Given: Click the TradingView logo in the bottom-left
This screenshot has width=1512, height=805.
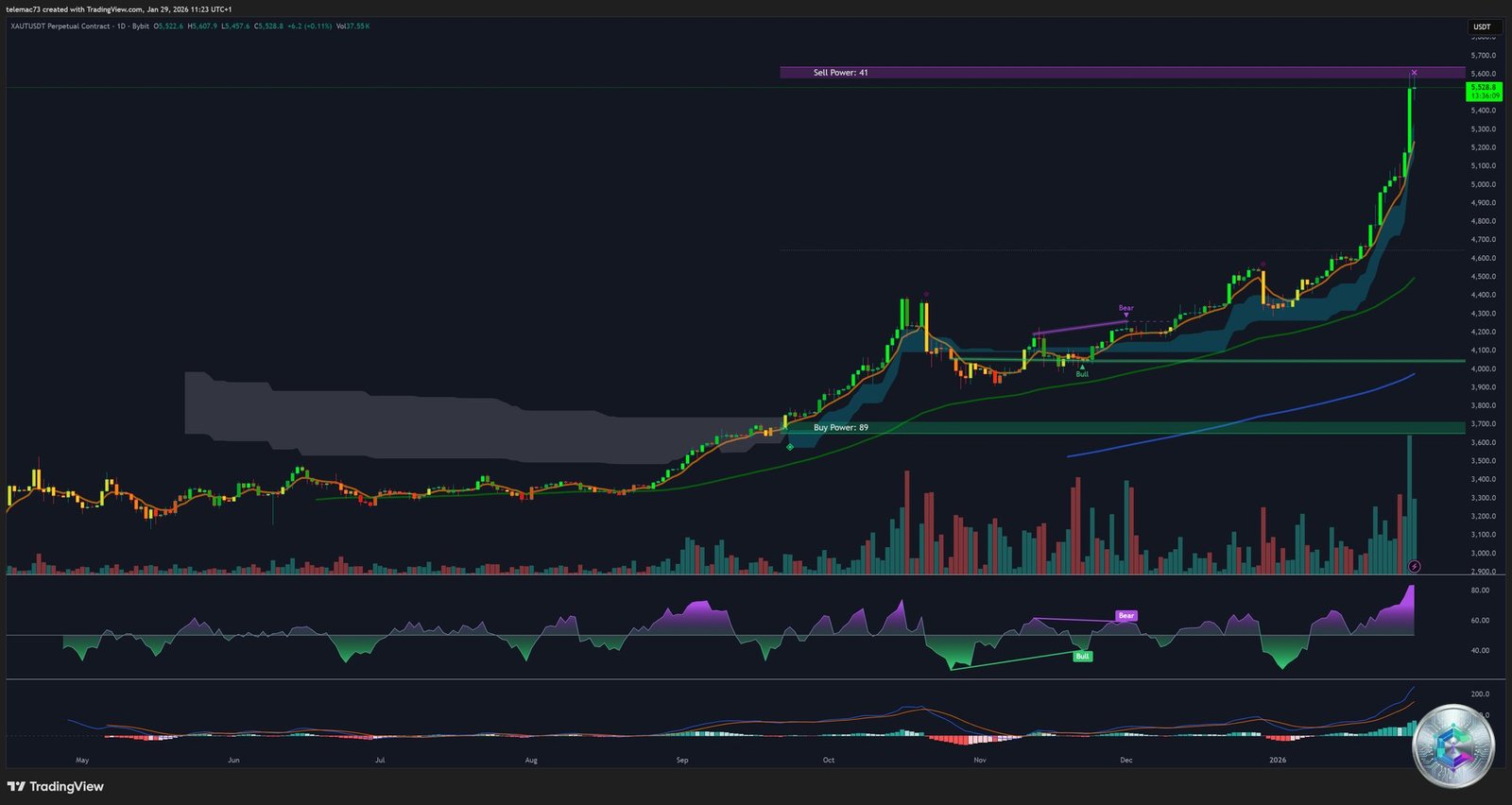Looking at the screenshot, I should point(56,786).
